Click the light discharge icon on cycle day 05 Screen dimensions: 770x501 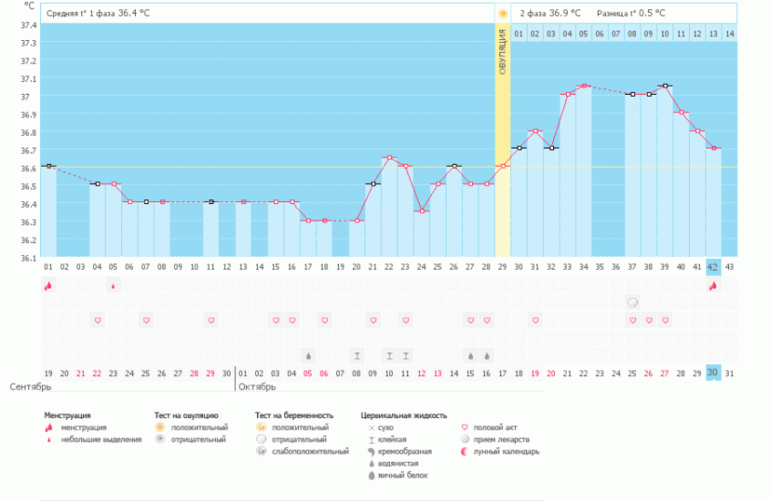[113, 286]
